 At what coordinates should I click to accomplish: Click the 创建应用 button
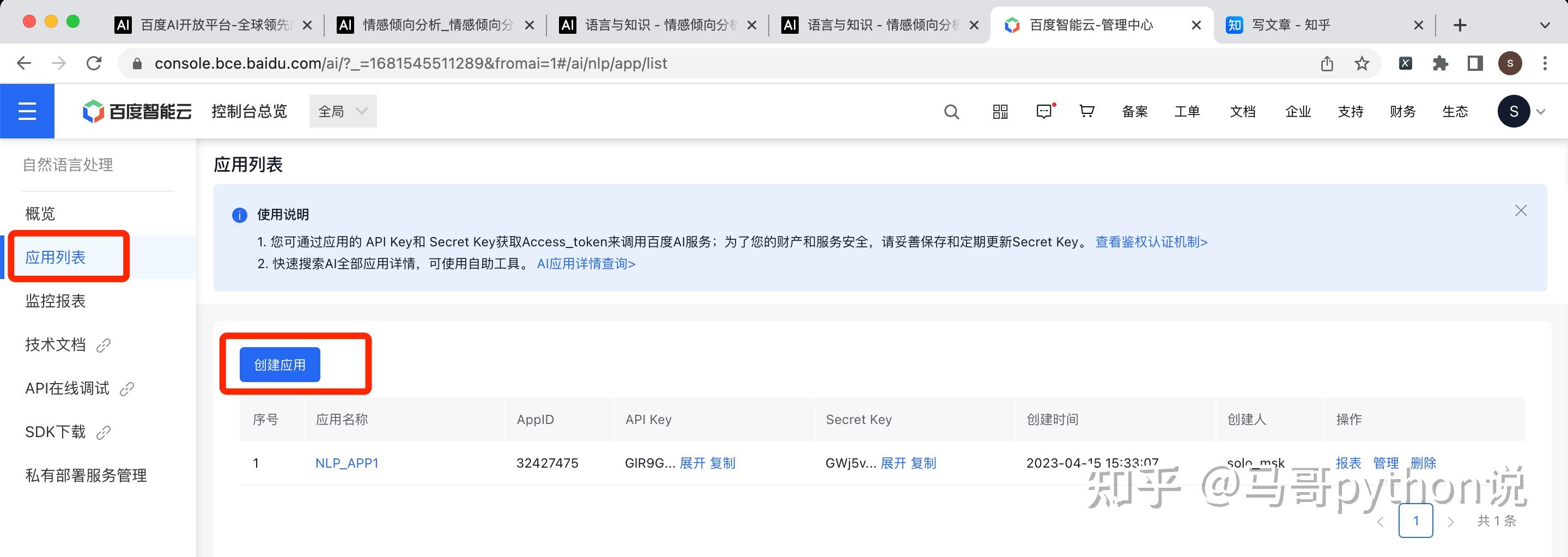(x=280, y=365)
